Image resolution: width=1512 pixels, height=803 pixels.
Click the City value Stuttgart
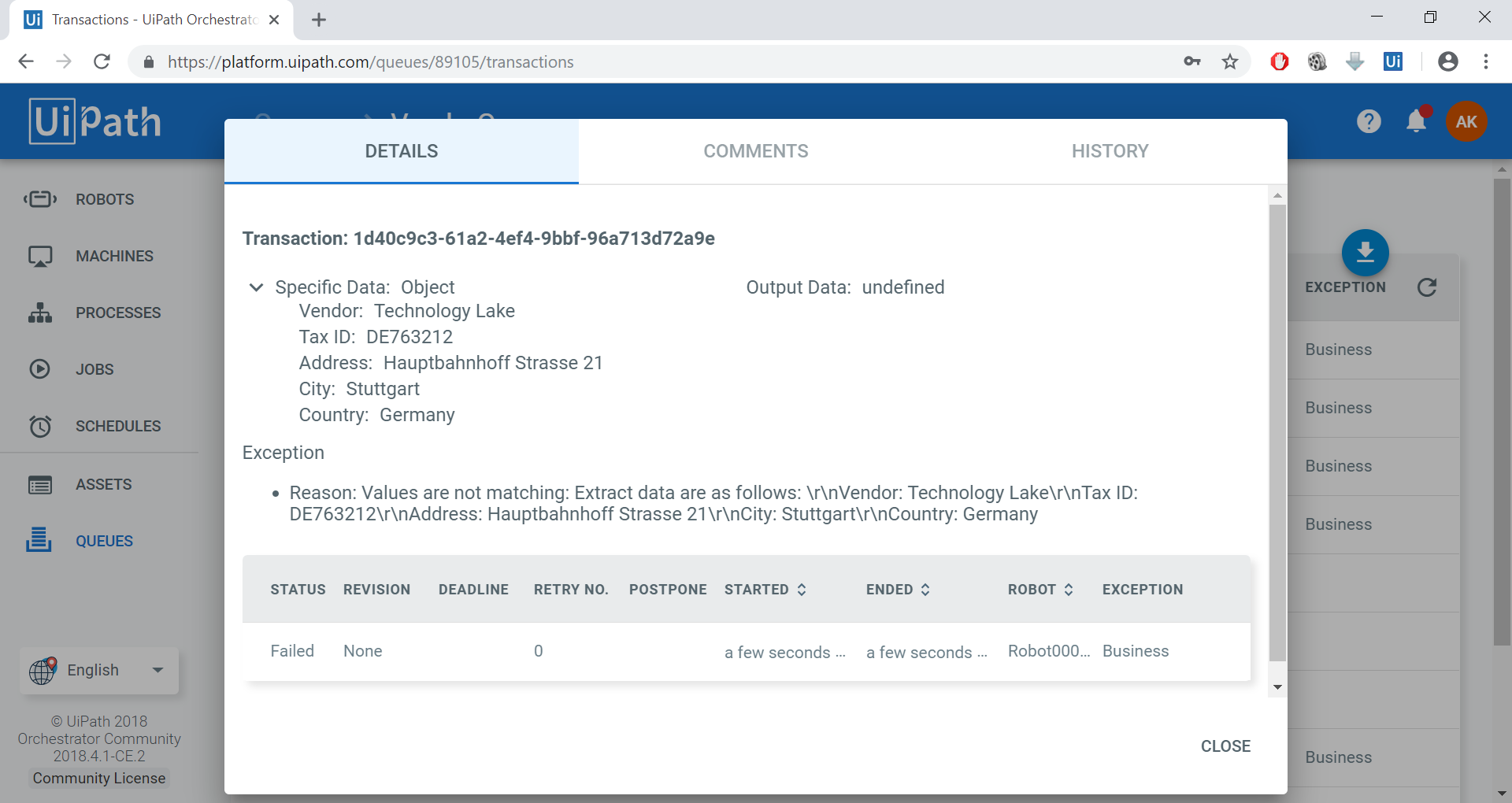383,389
